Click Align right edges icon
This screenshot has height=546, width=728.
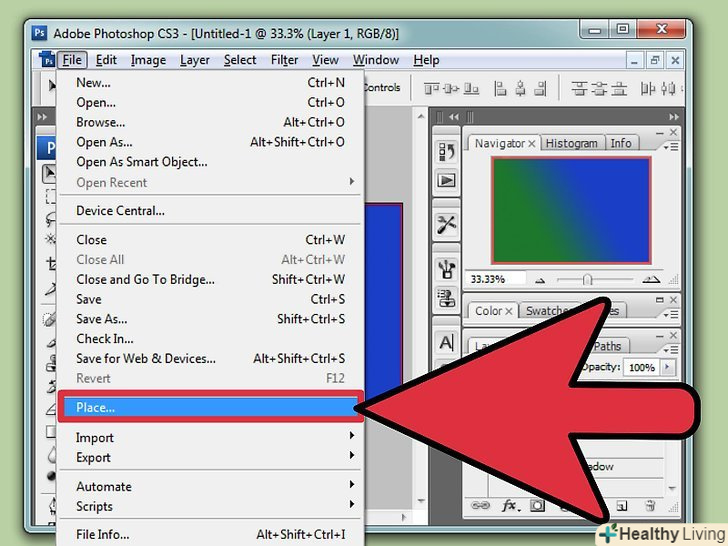point(540,88)
